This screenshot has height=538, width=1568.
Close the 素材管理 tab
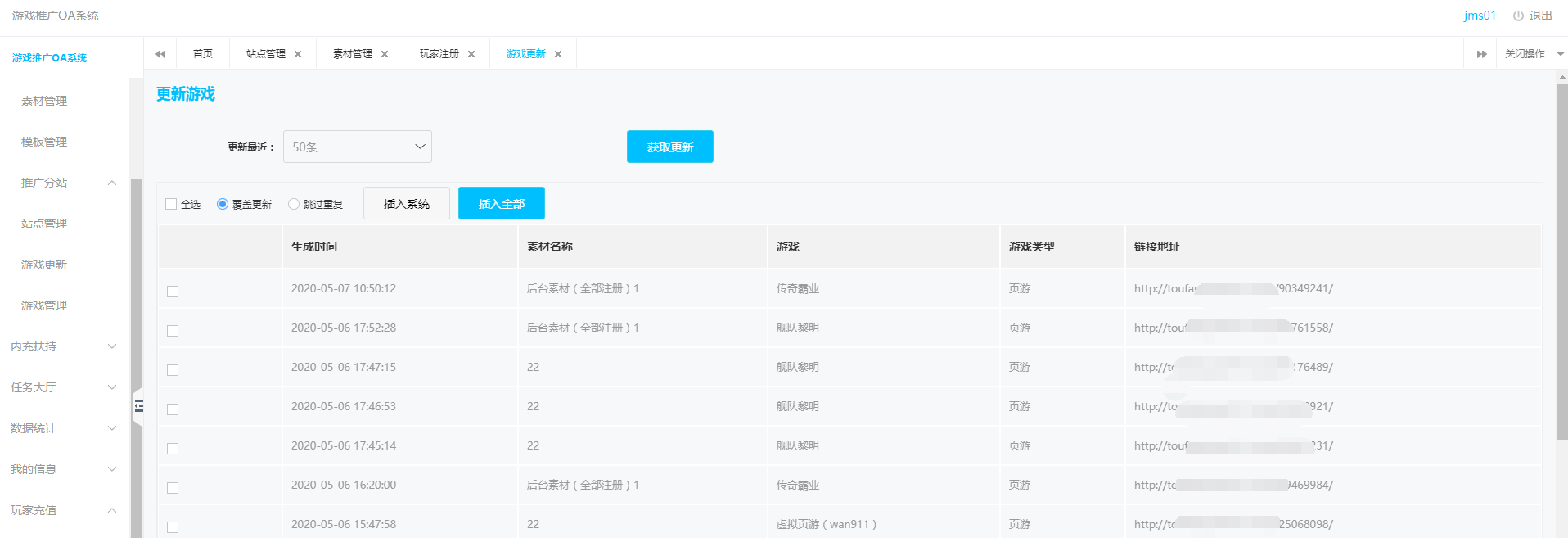385,54
